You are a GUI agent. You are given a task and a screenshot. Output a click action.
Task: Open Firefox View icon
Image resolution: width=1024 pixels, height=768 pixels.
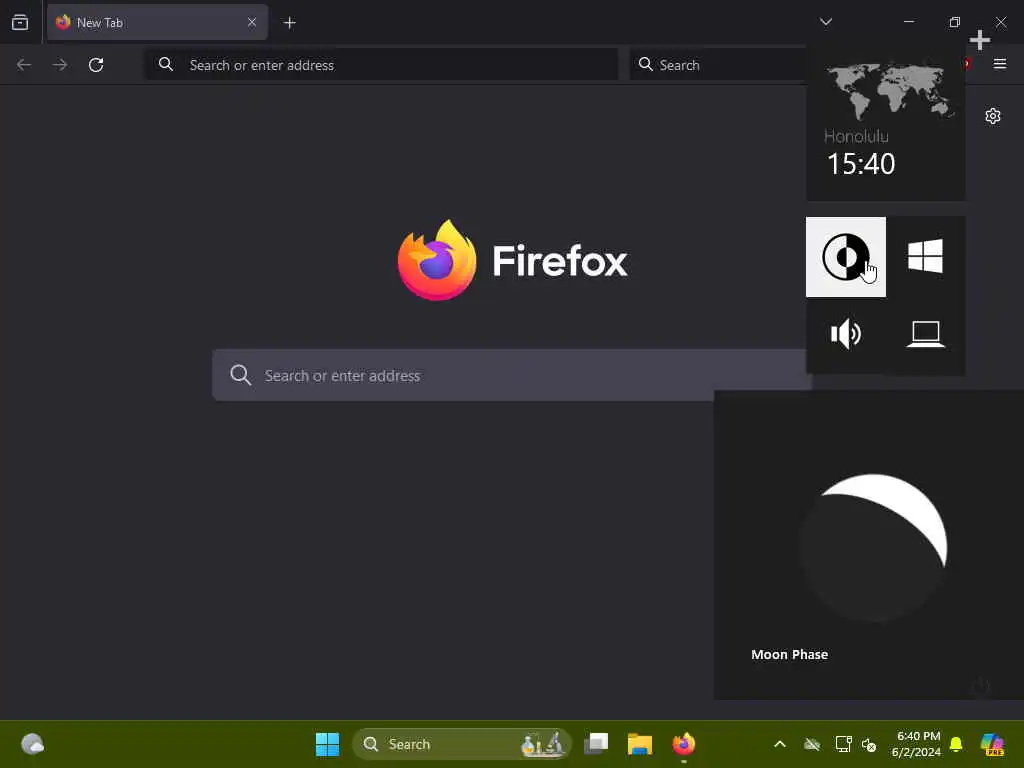tap(20, 22)
